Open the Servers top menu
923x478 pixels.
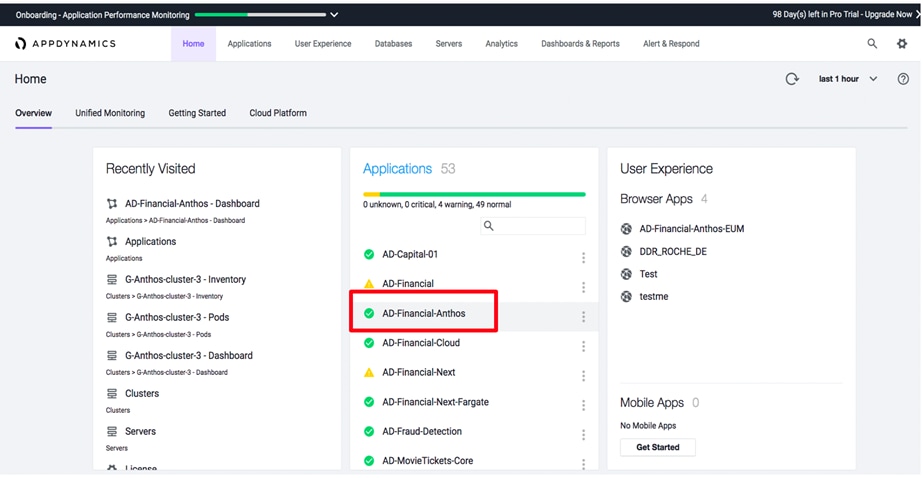click(x=449, y=44)
